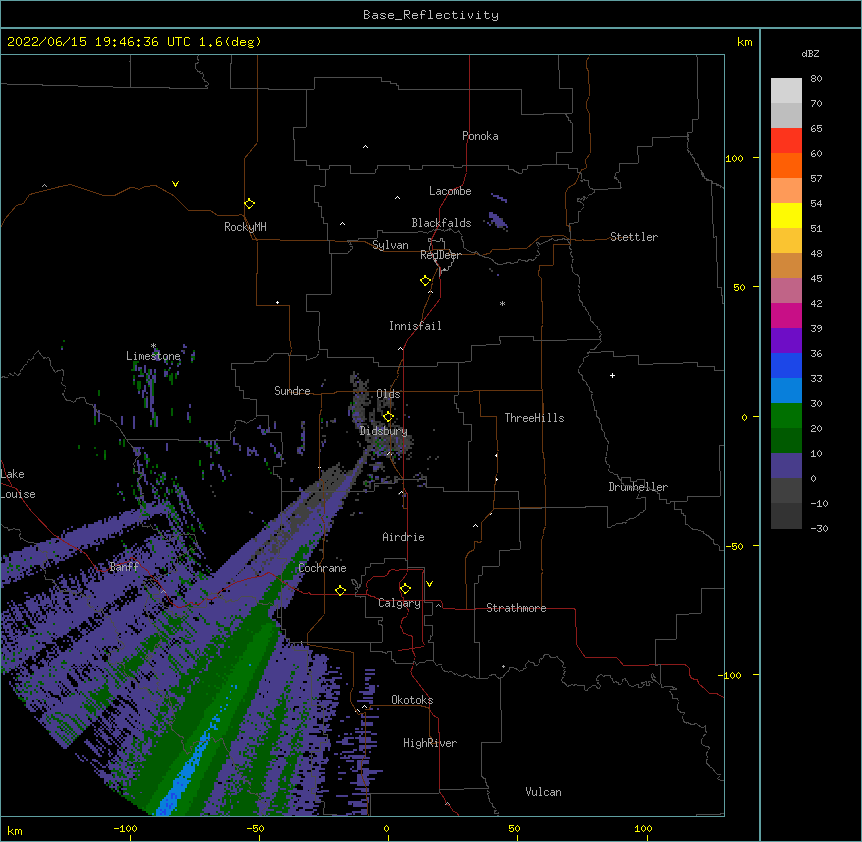Viewport: 862px width, 842px height.
Task: Click the yellow diamond marker near Olds
Action: (388, 416)
